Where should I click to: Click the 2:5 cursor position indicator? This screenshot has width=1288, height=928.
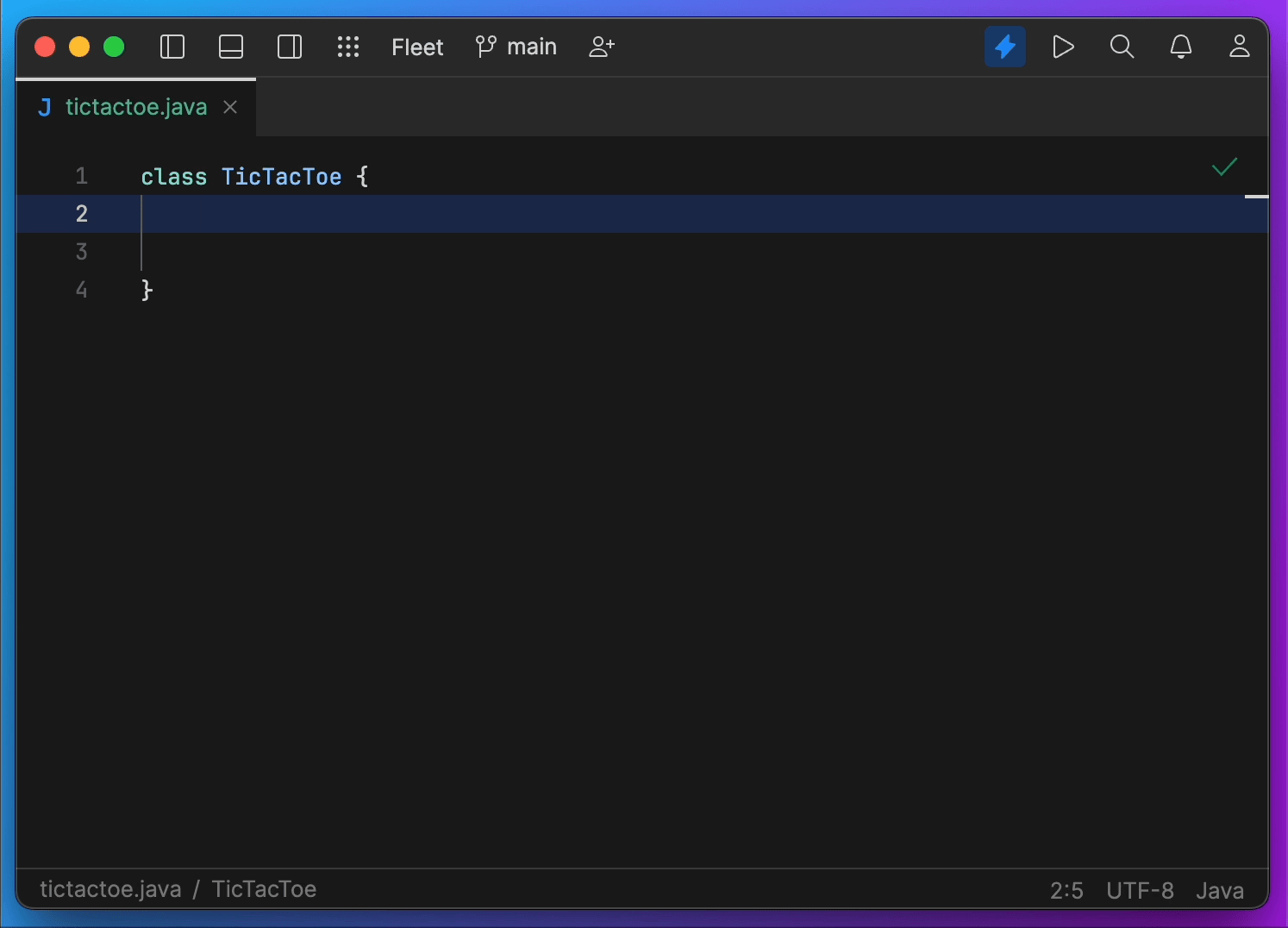1066,890
